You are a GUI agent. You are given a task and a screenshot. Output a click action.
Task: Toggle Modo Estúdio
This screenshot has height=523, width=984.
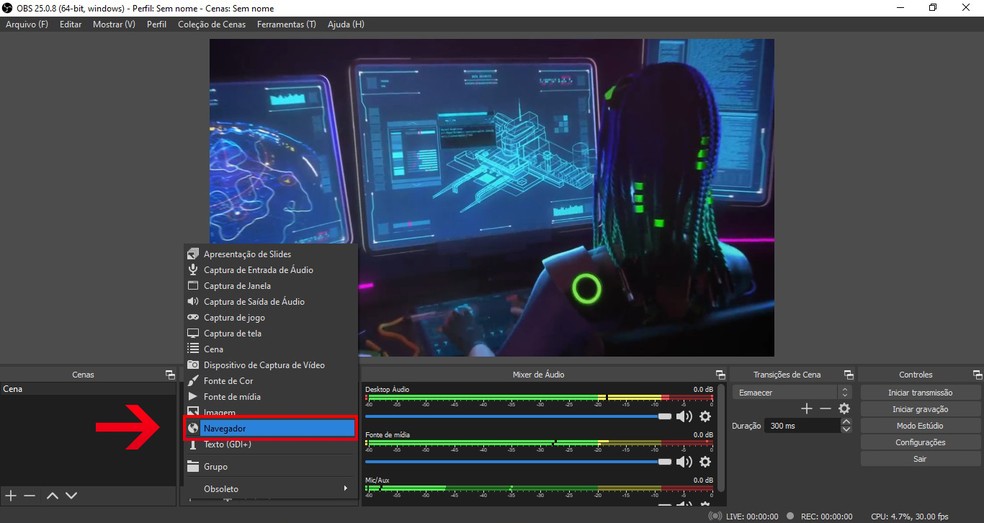(x=920, y=426)
